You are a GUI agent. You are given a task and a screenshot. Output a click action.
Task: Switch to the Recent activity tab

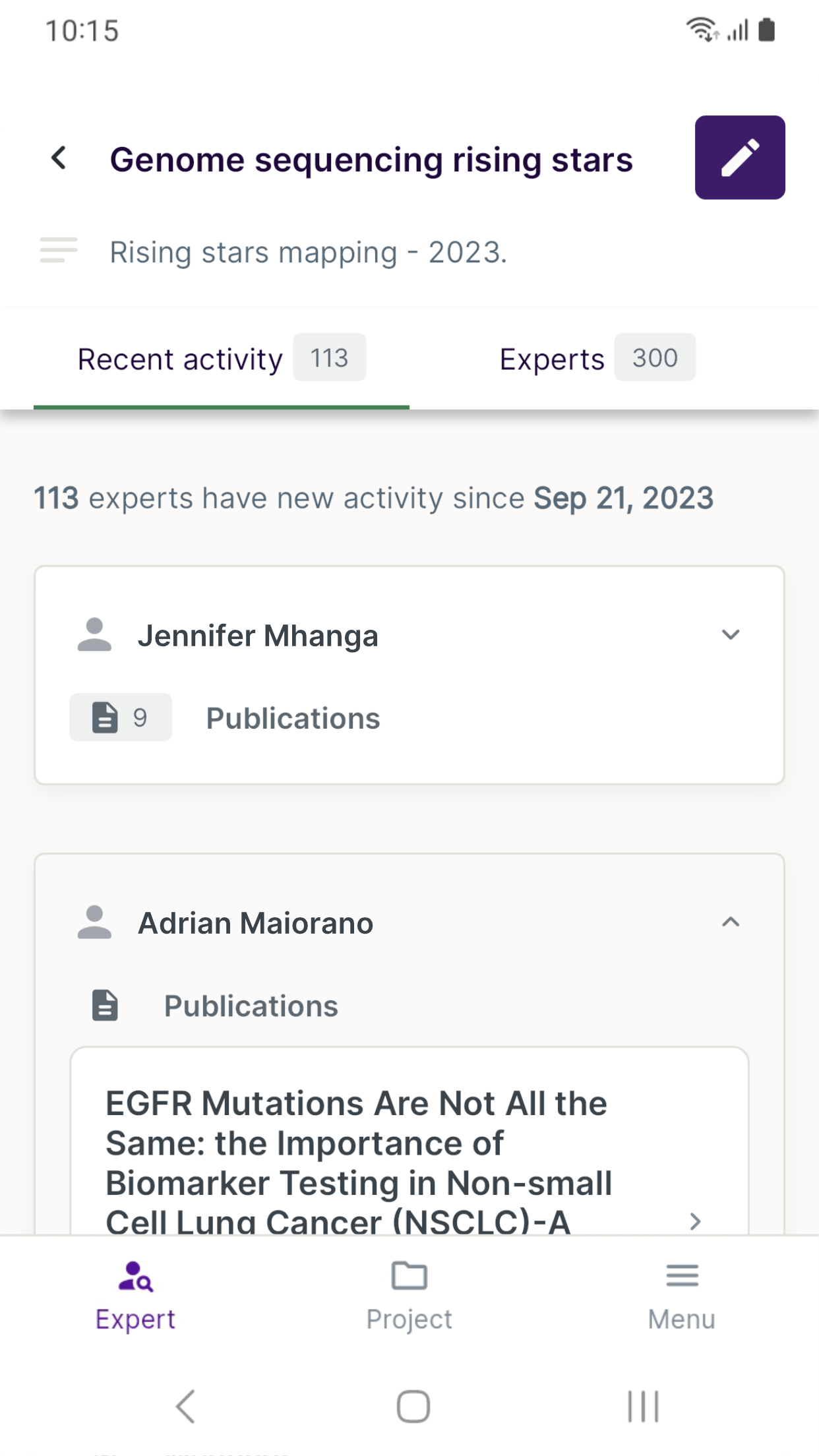(222, 359)
